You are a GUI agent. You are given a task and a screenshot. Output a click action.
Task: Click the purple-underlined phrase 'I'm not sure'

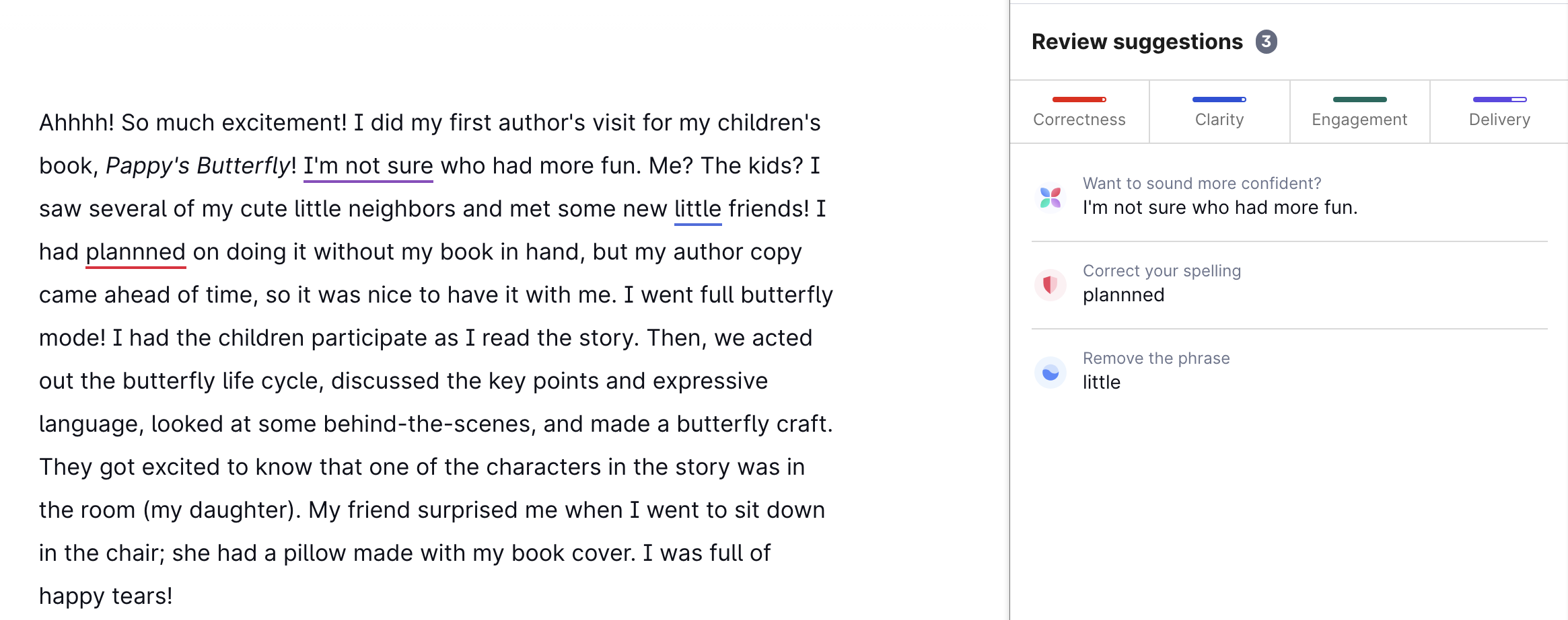point(367,166)
